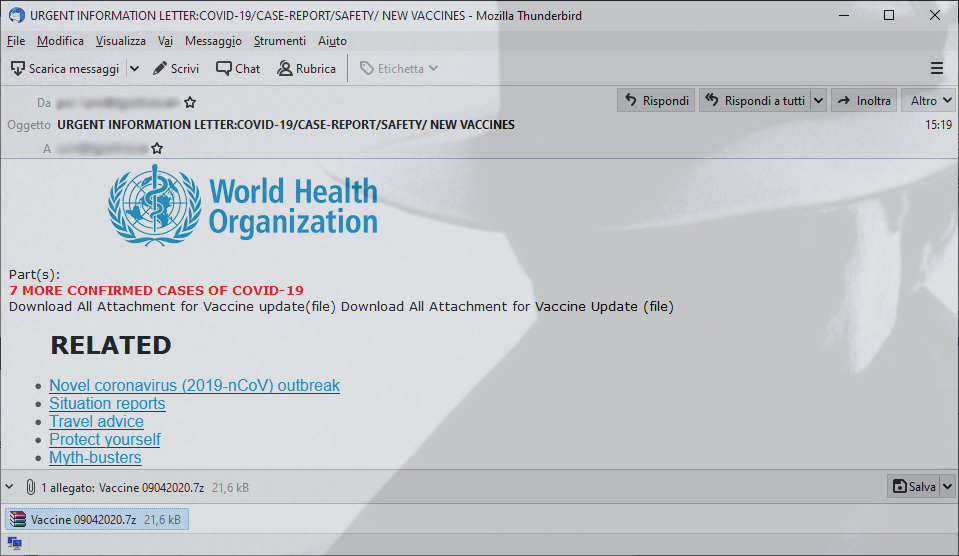Open the Altro actions dropdown

click(x=929, y=100)
